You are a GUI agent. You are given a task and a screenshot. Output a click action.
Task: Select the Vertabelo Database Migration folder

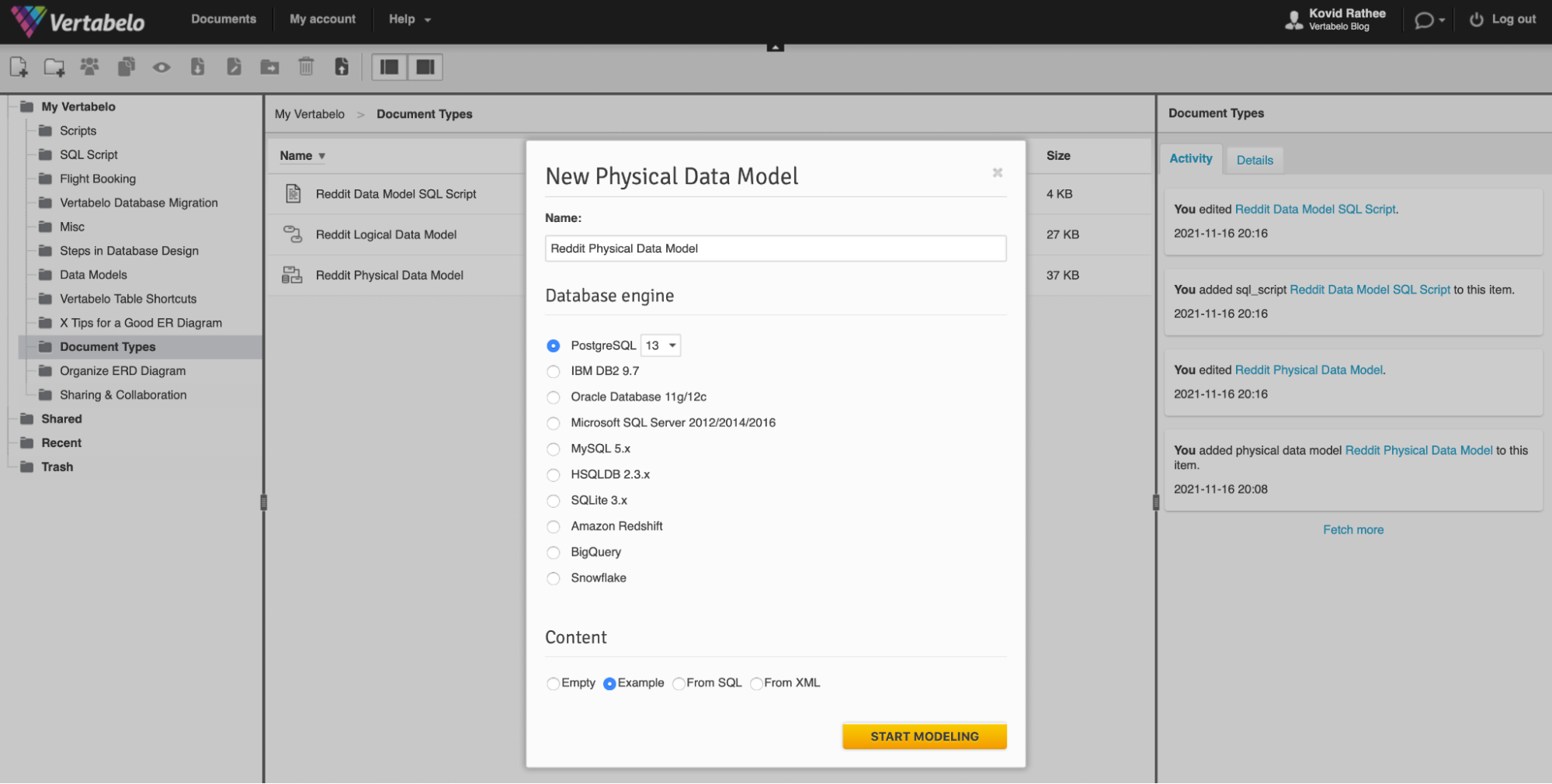point(139,203)
